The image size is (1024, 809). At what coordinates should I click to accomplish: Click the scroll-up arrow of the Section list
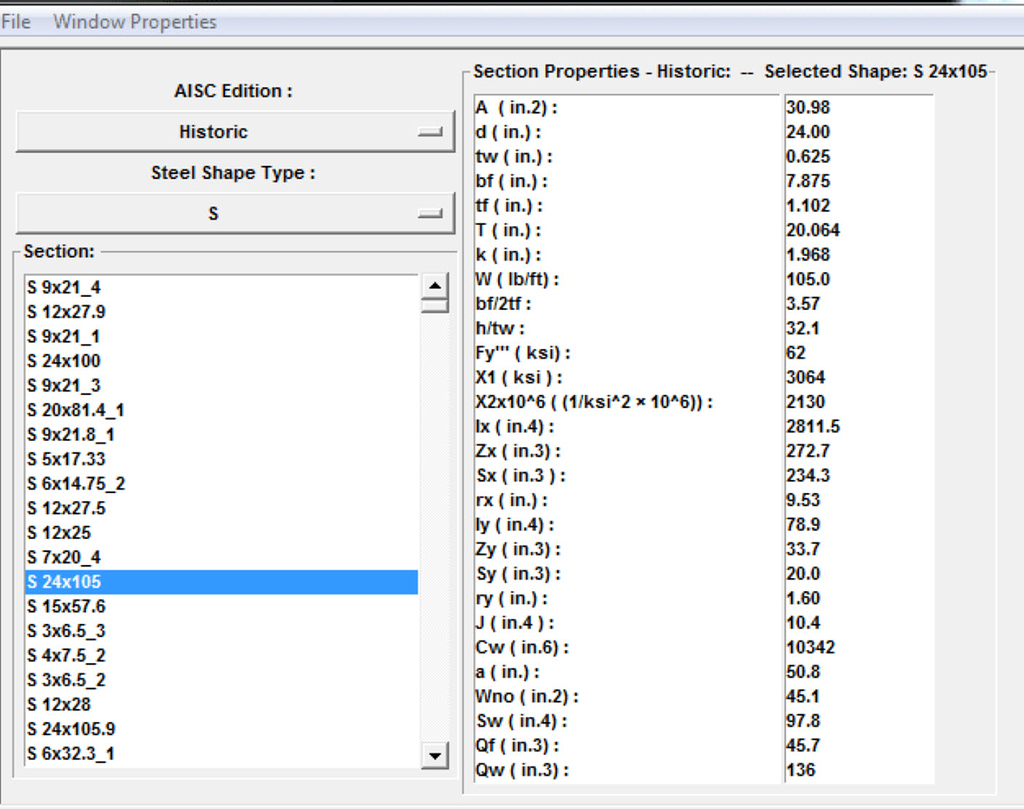(435, 287)
